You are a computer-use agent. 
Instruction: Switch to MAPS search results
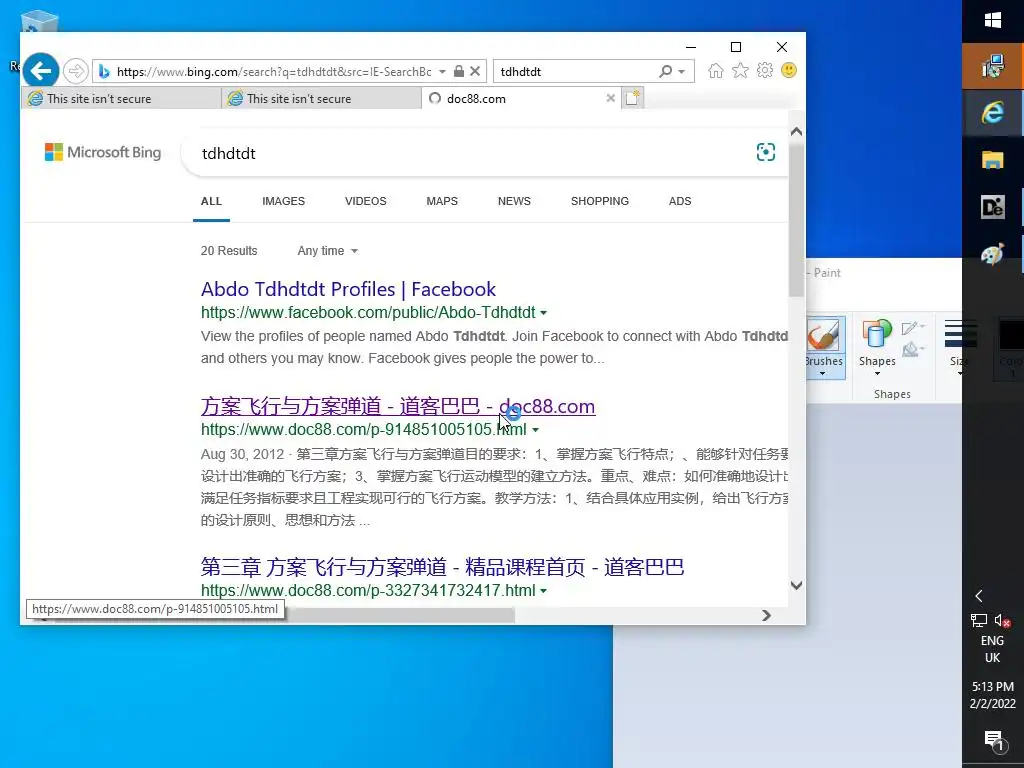pyautogui.click(x=442, y=201)
